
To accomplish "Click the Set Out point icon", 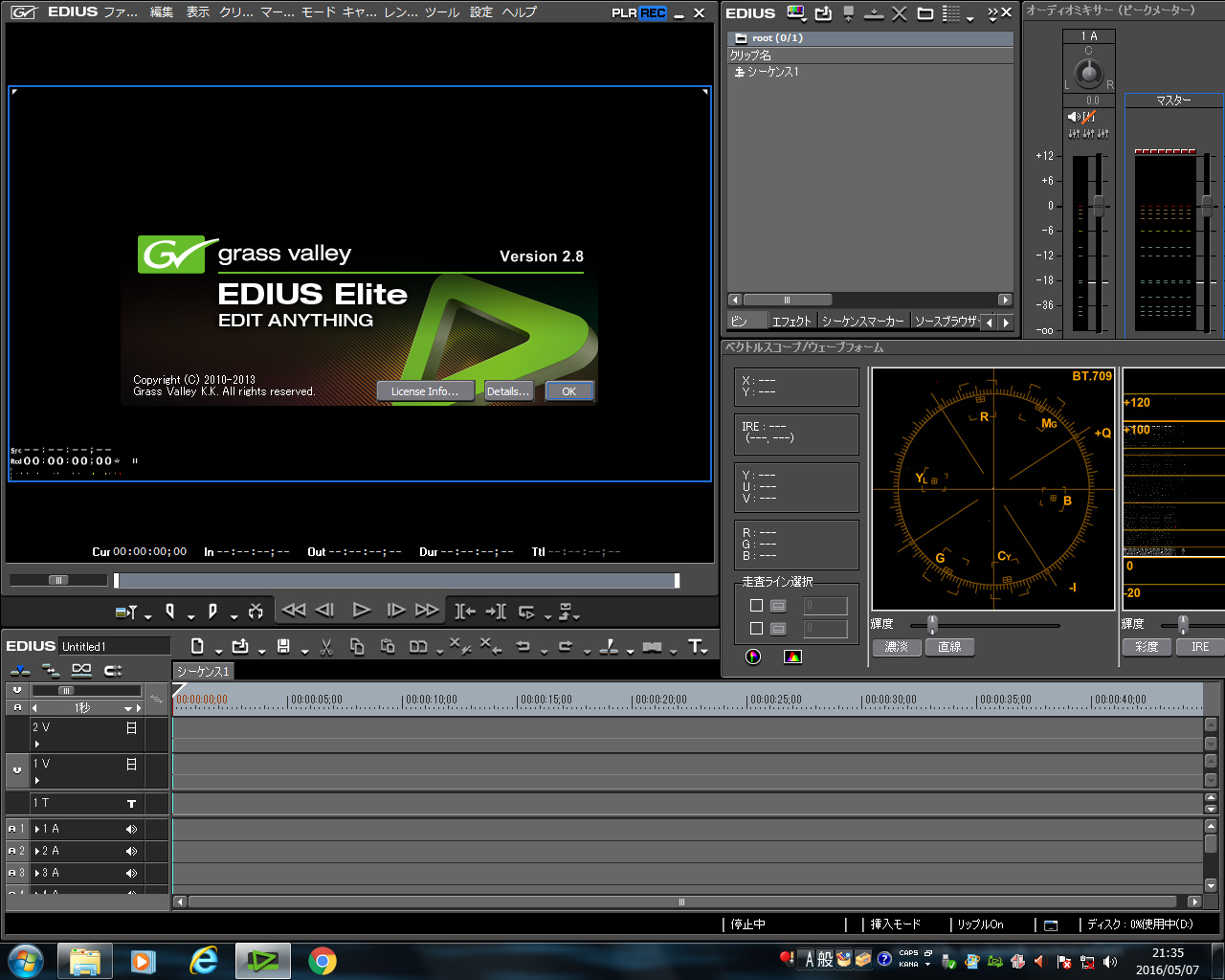I will [212, 611].
